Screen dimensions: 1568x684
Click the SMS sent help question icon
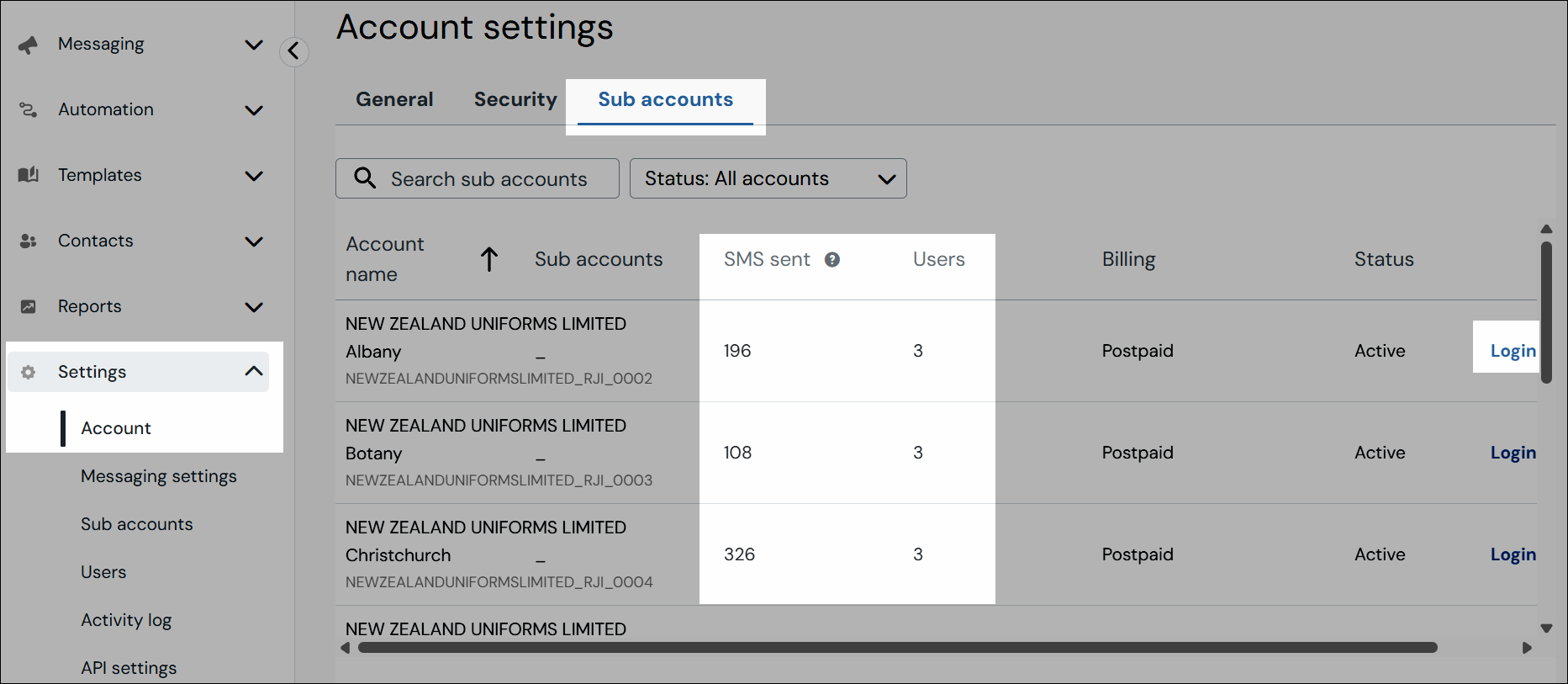pos(832,260)
